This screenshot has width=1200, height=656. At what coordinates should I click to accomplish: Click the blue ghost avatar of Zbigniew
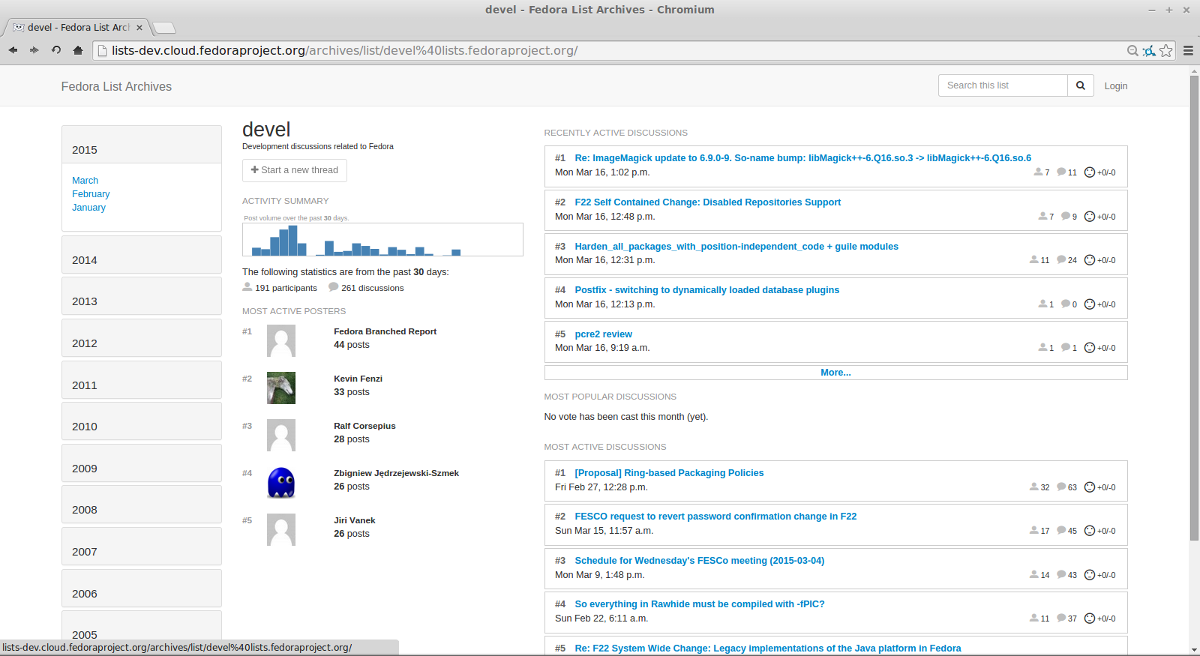[281, 482]
